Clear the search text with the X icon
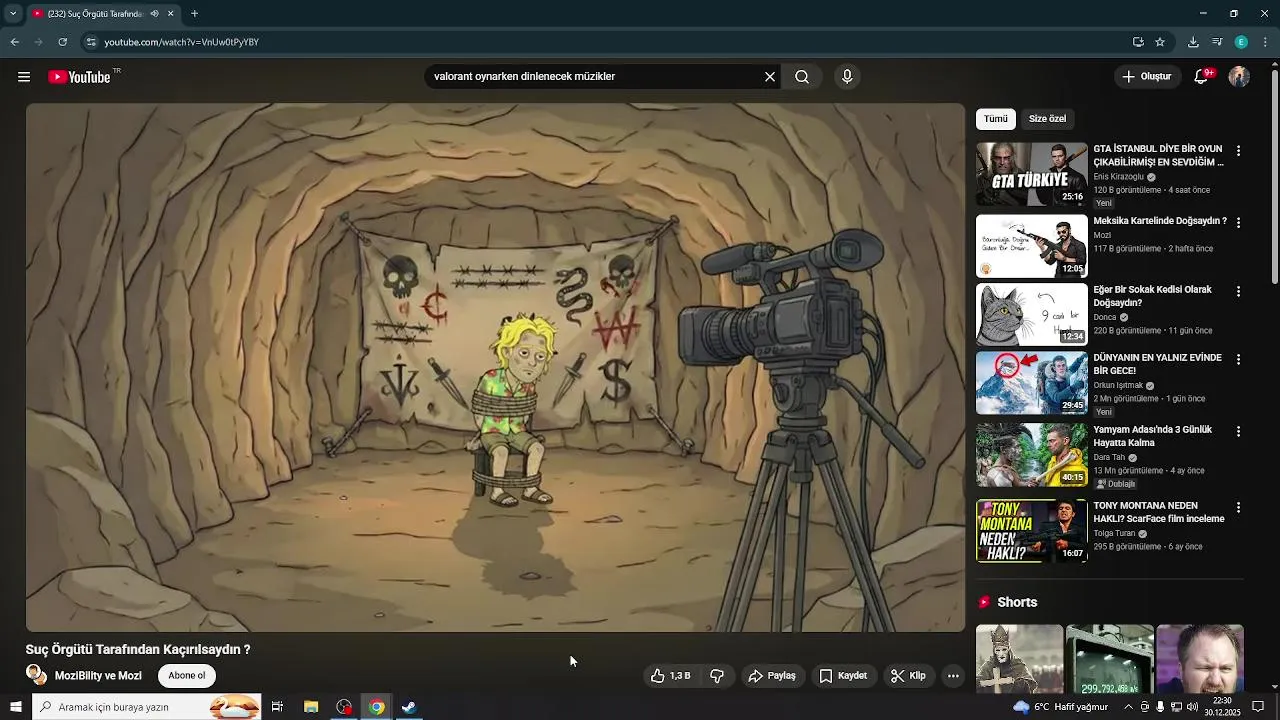Screen dimensions: 1280x720 [770, 77]
